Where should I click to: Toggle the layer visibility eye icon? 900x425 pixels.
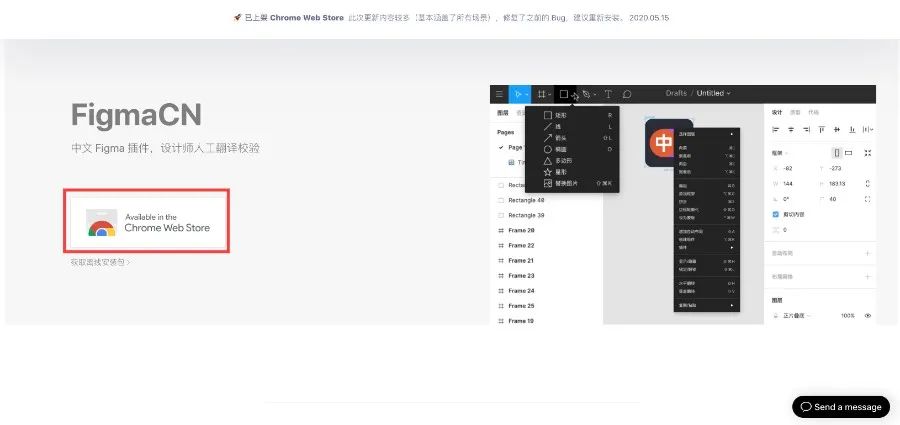[868, 316]
